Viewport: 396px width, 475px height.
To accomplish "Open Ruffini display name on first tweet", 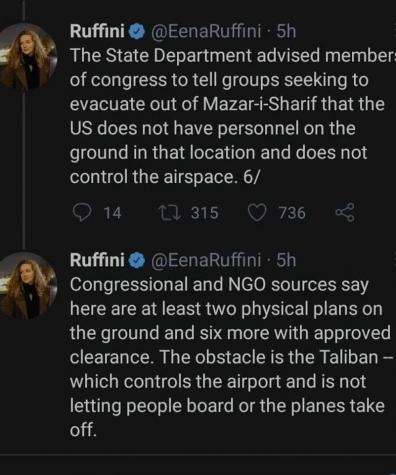I will (x=98, y=32).
